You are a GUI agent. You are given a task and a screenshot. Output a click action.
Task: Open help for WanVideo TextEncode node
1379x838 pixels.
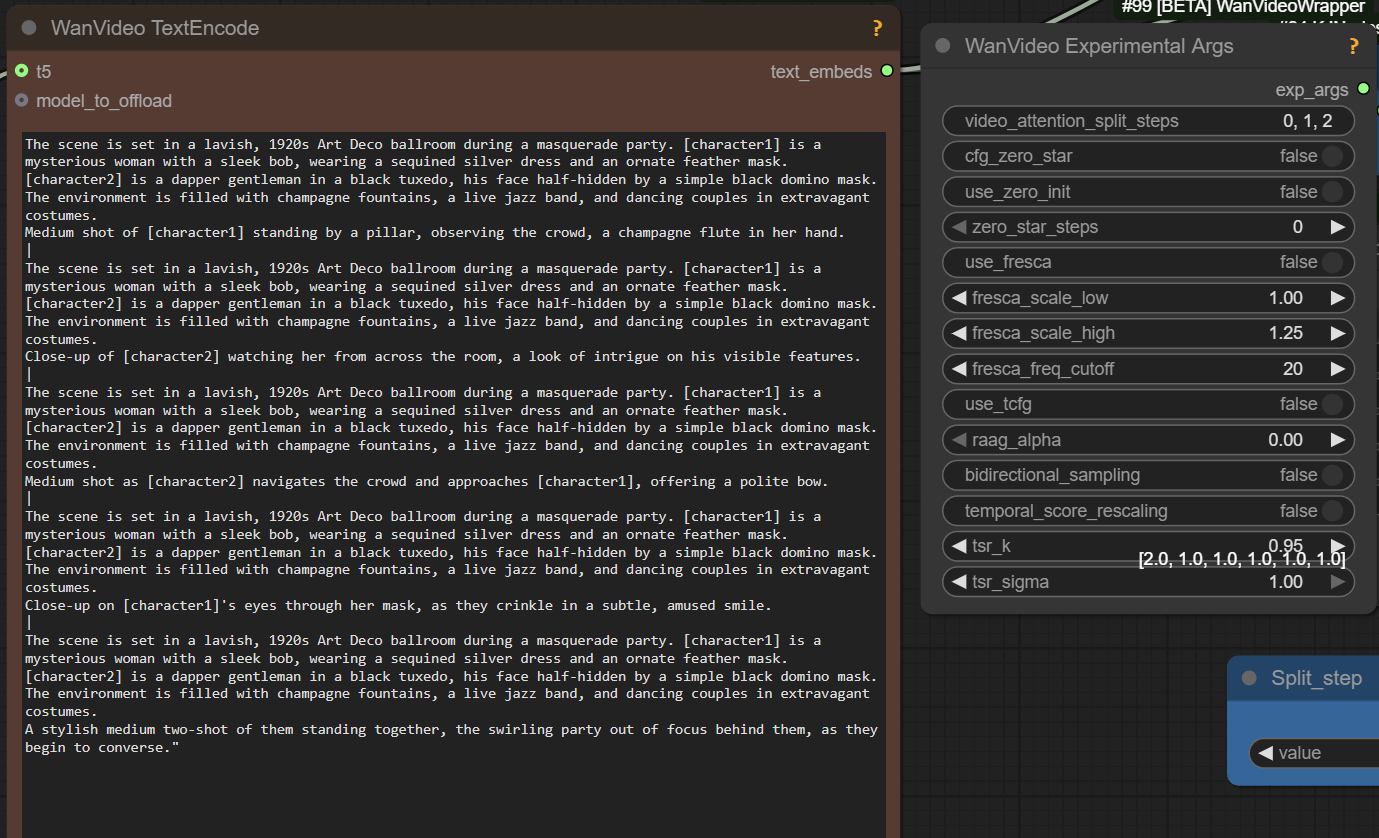point(877,29)
